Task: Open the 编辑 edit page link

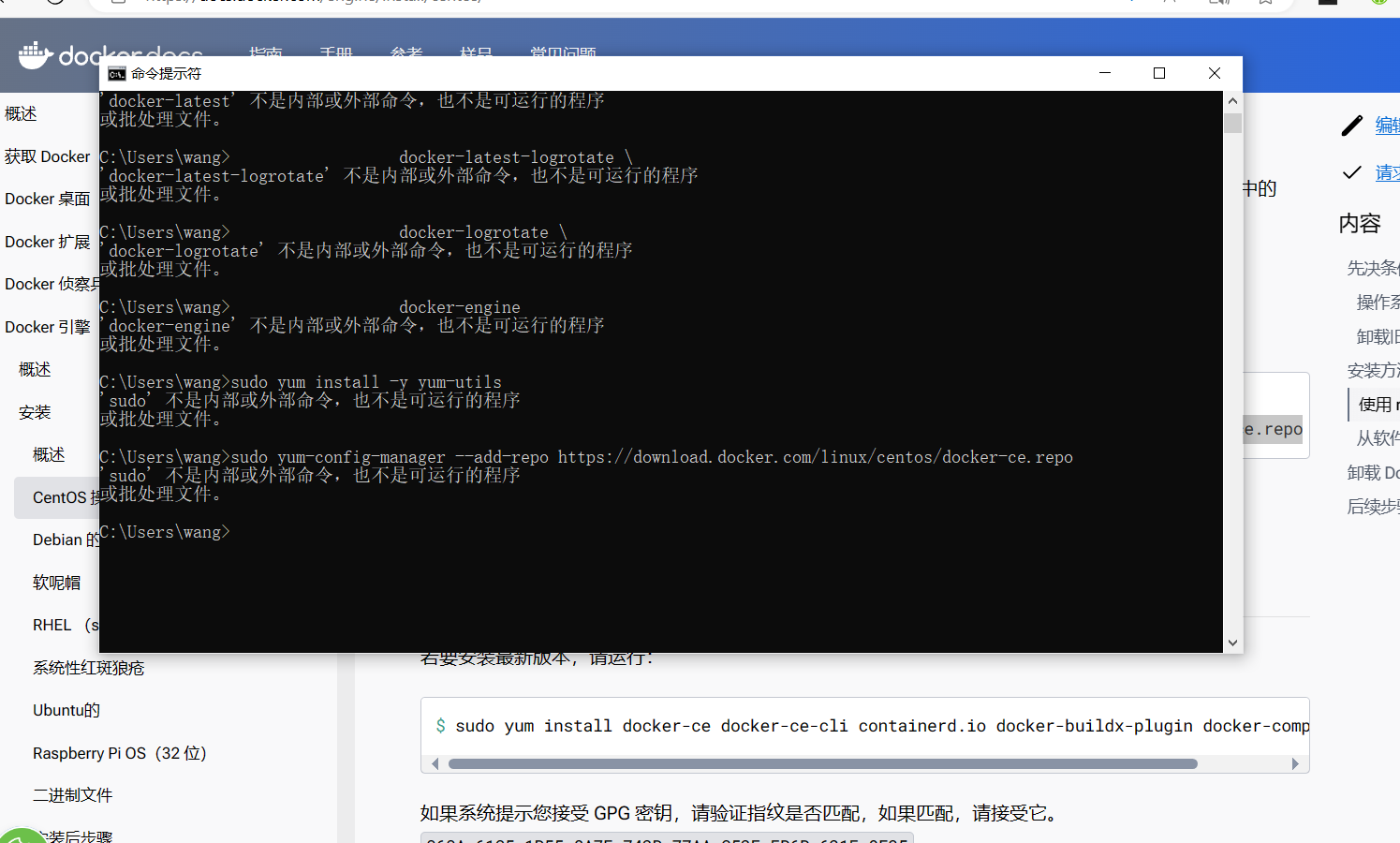Action: [x=1387, y=126]
